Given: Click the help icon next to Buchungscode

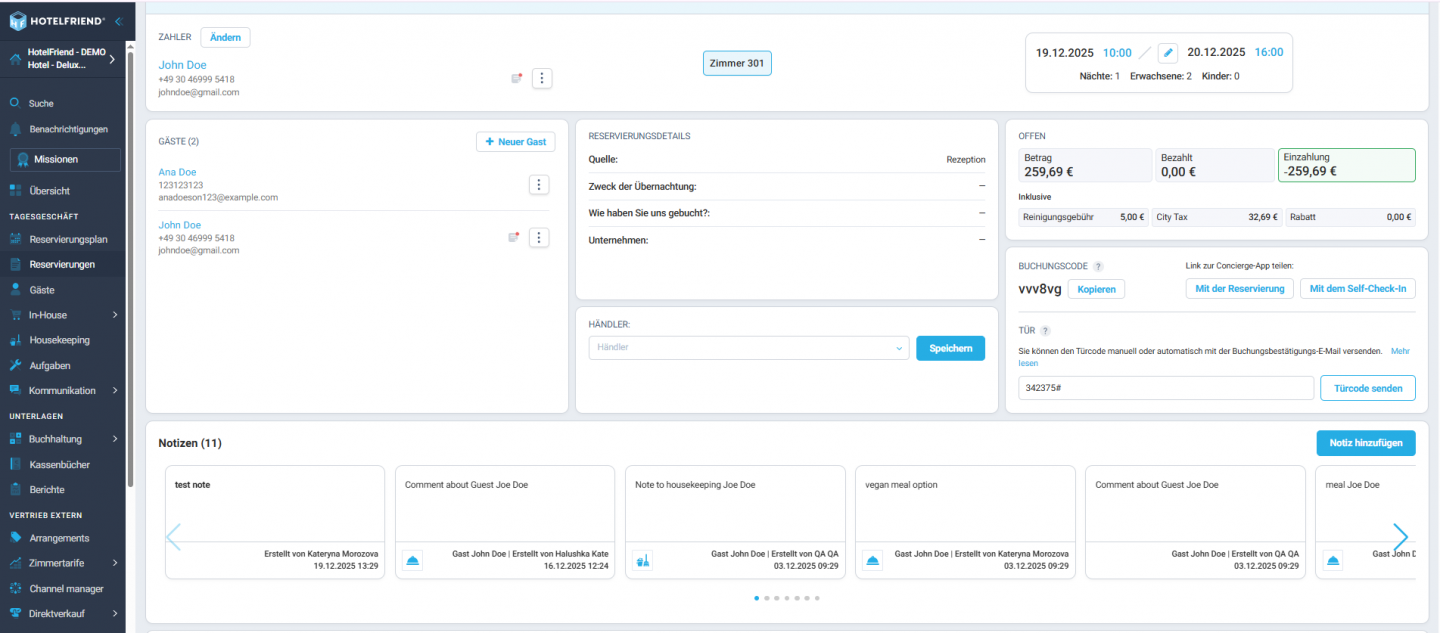Looking at the screenshot, I should coord(1098,267).
